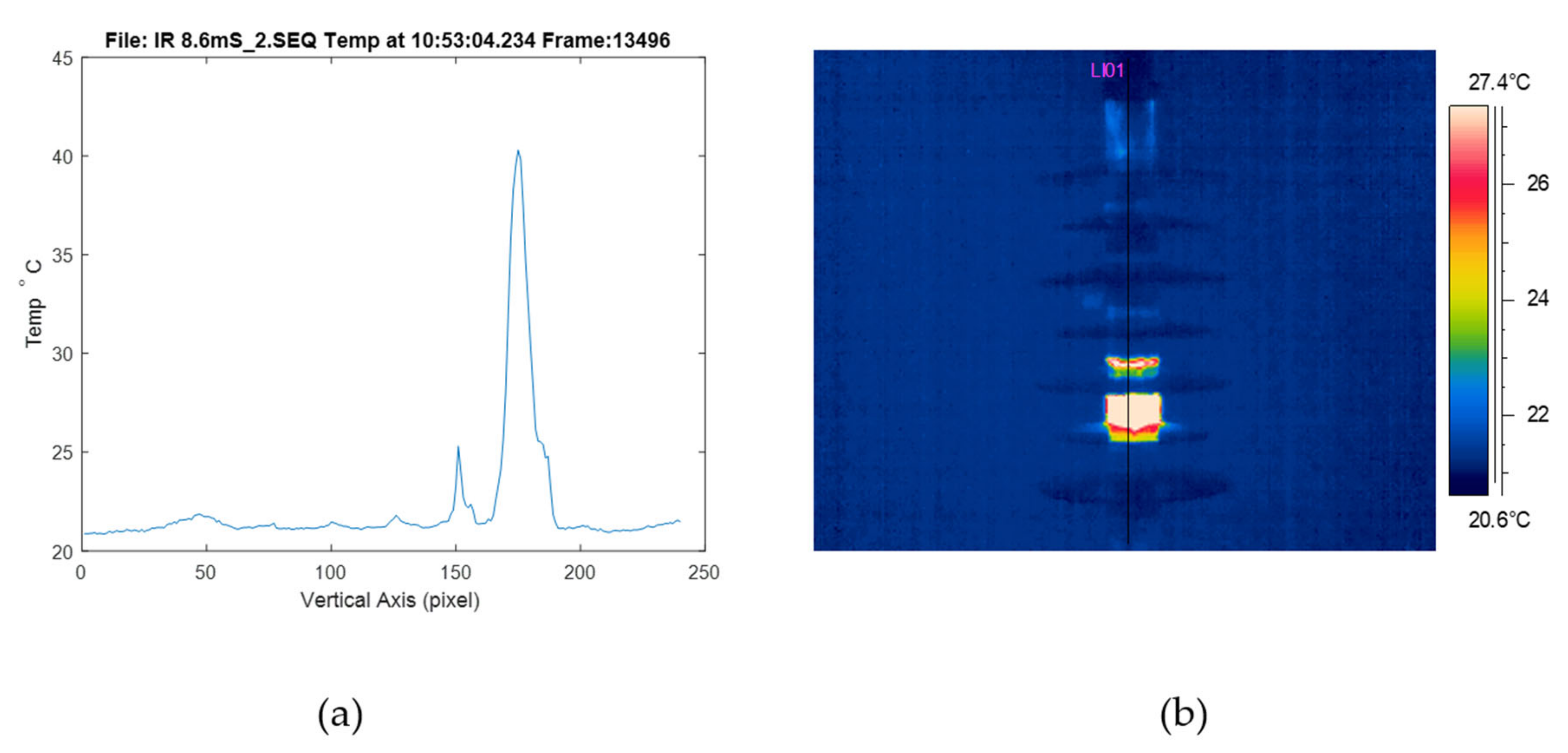The height and width of the screenshot is (753, 1568).
Task: Click the 'Vertical Axis (pixel)' axis label
Action: [390, 600]
